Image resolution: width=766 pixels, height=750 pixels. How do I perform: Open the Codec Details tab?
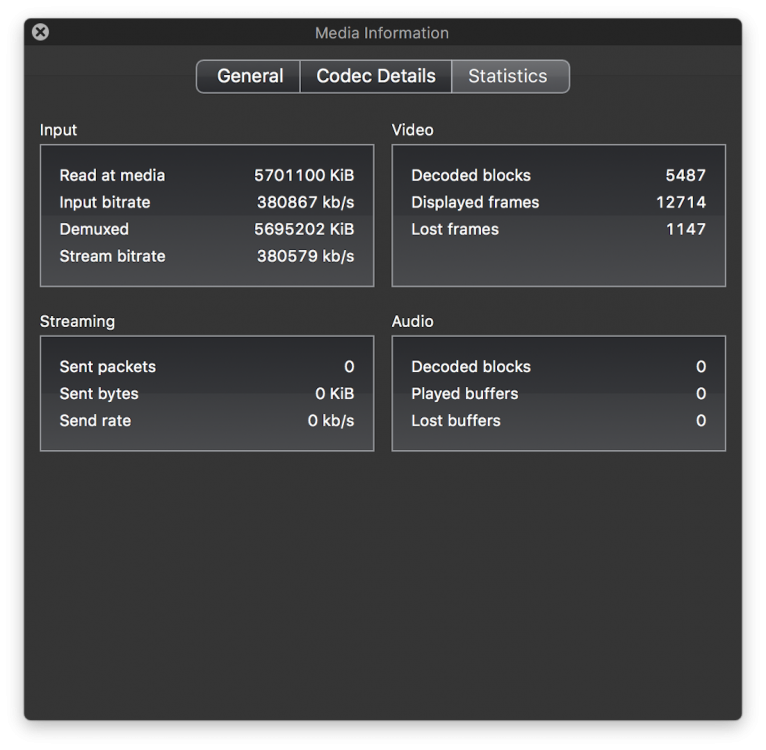(376, 76)
